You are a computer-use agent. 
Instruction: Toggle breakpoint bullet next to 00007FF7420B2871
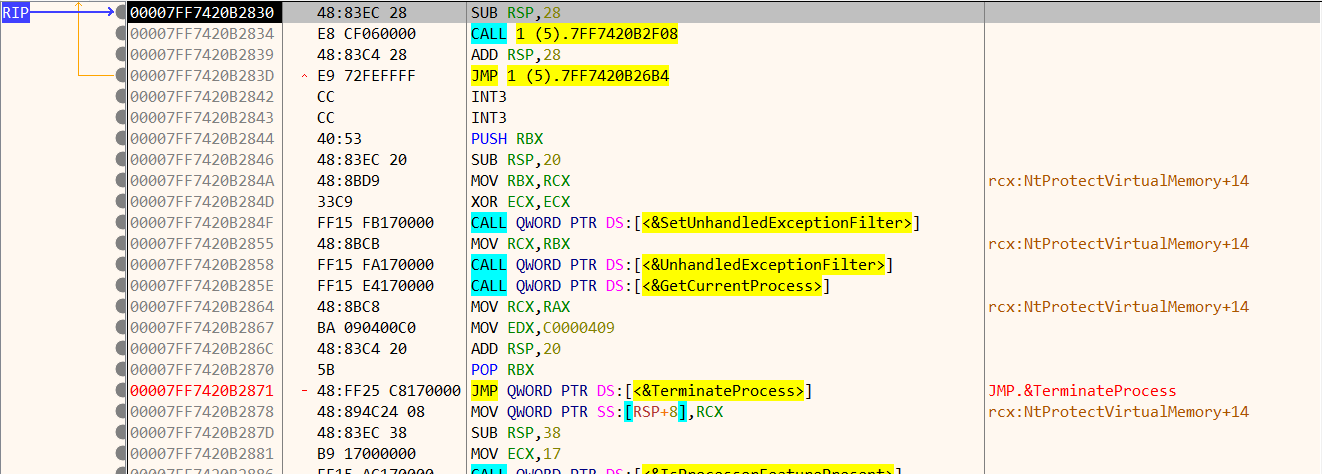[121, 391]
